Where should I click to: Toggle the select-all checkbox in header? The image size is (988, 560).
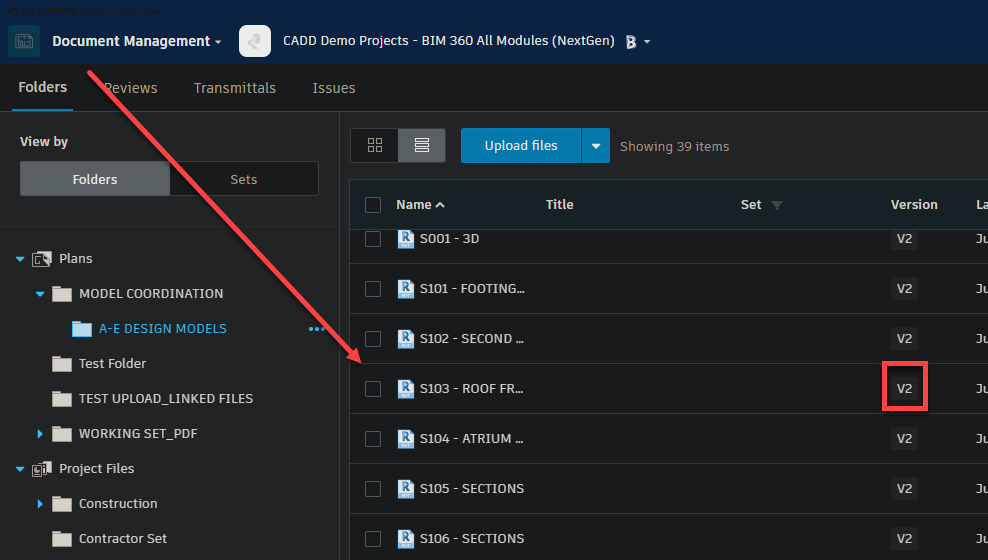click(x=373, y=205)
